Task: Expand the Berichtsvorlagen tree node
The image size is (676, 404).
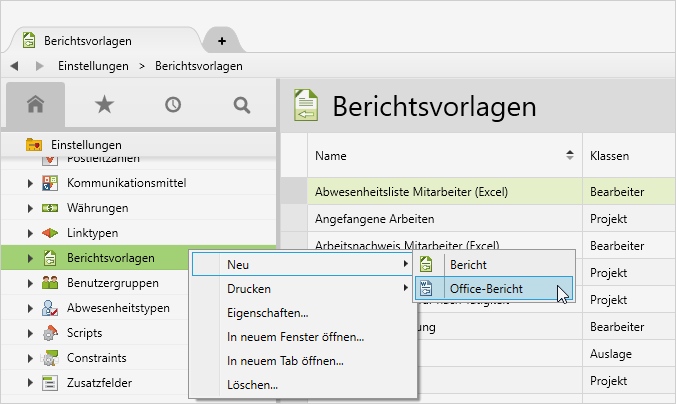Action: point(30,258)
